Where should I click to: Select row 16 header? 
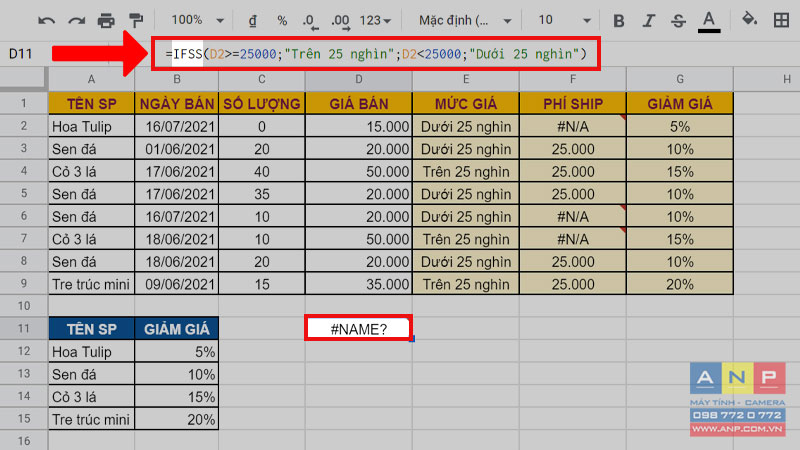24,441
